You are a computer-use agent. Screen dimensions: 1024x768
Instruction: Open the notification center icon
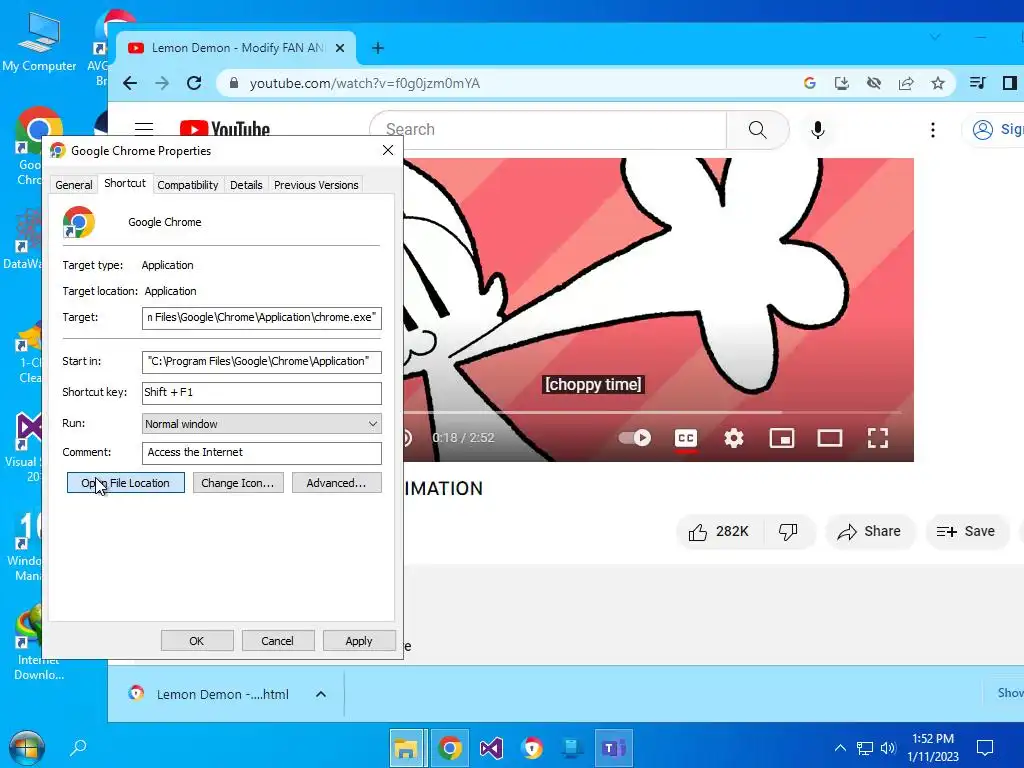pyautogui.click(x=985, y=748)
